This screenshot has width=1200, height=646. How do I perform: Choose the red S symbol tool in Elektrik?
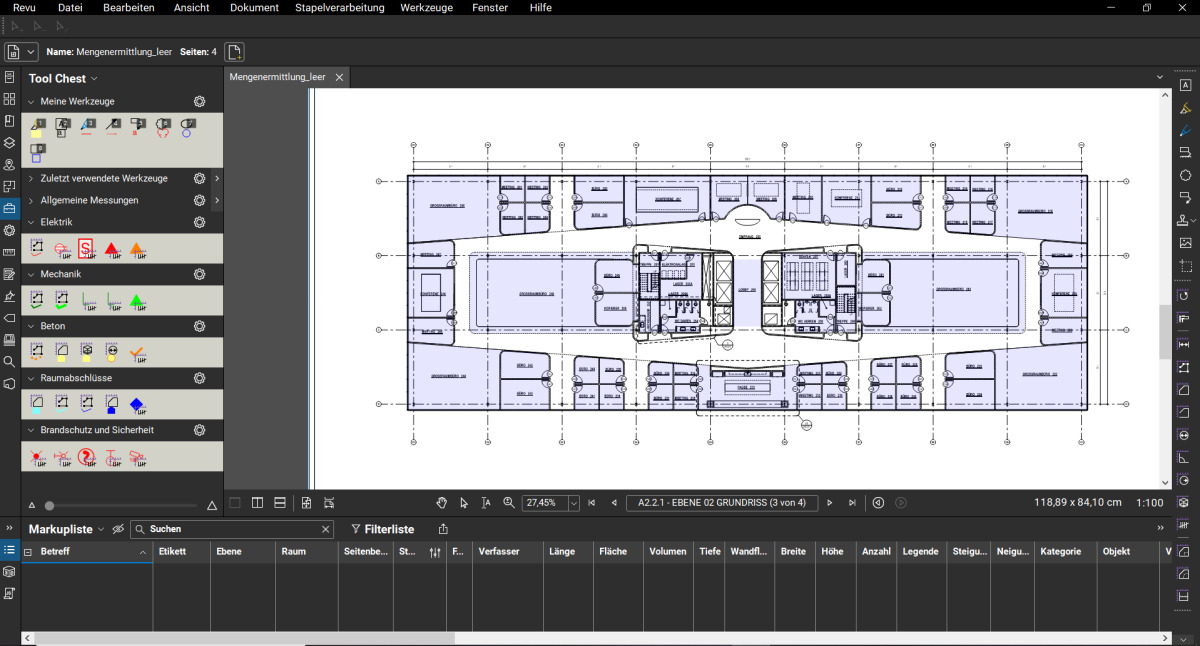[x=86, y=248]
